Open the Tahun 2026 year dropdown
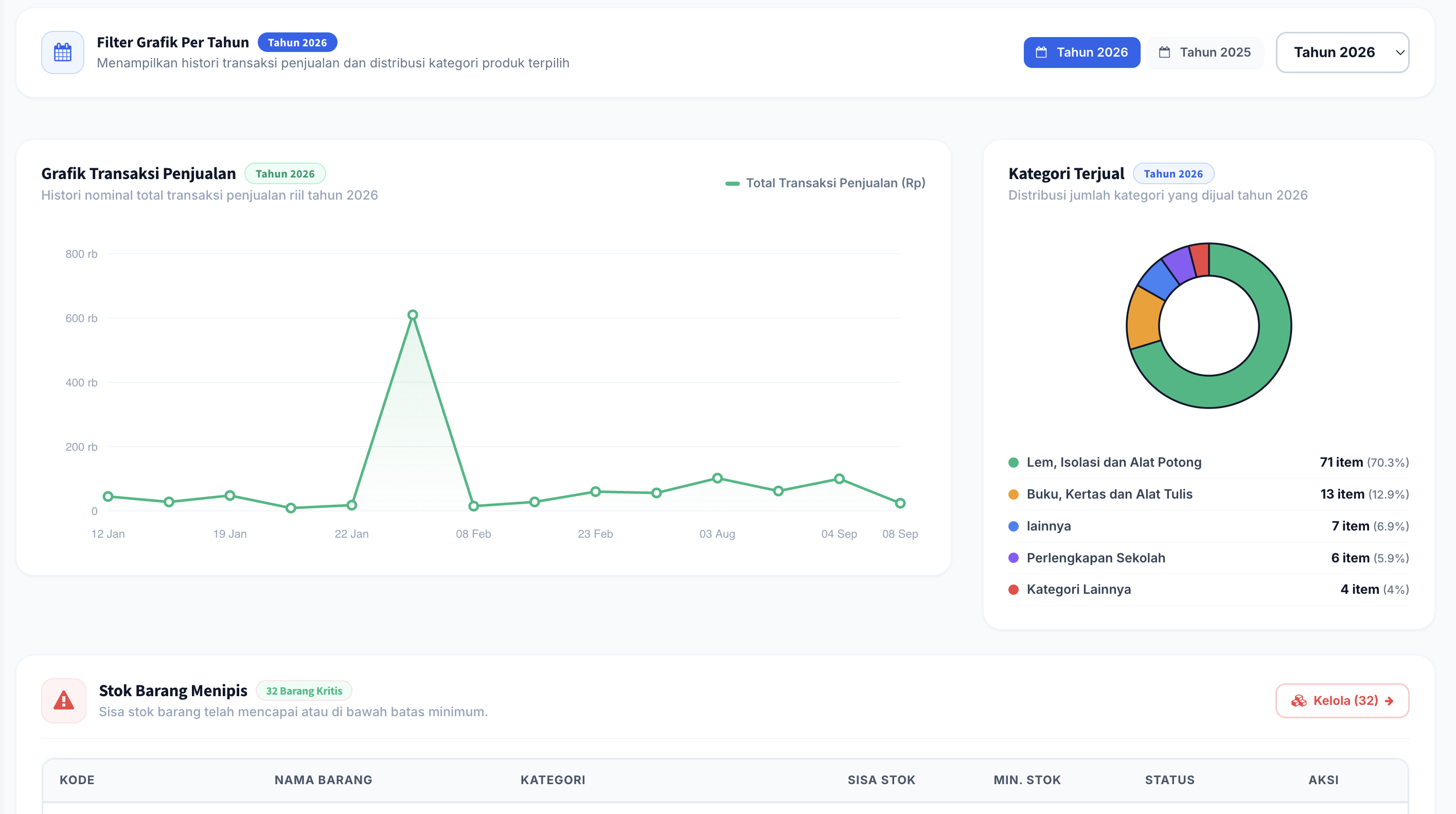This screenshot has height=814, width=1456. 1342,52
